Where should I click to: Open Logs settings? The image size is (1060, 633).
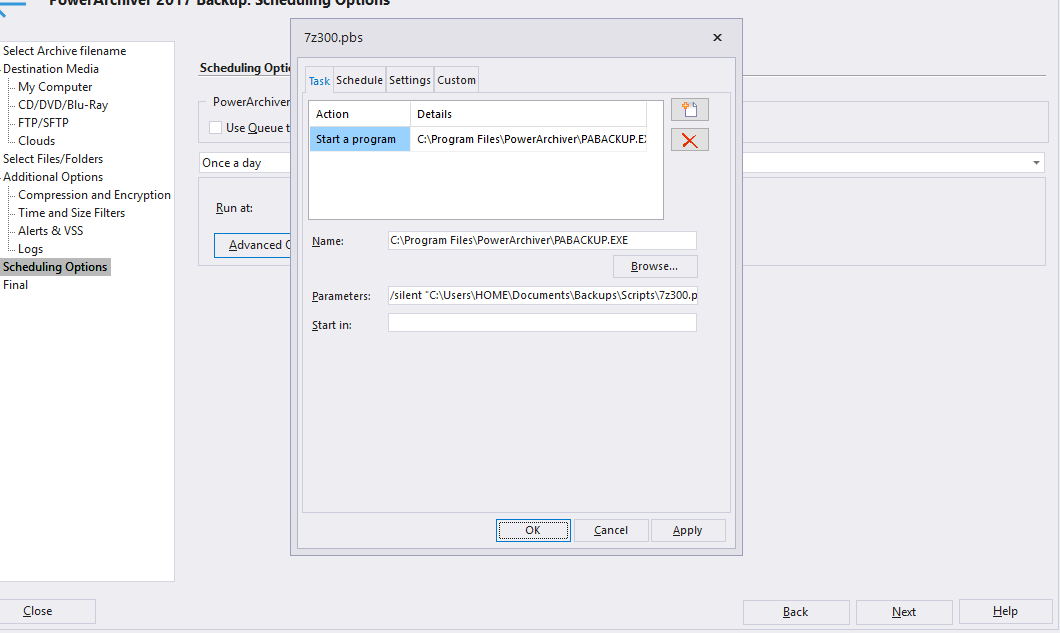click(30, 249)
